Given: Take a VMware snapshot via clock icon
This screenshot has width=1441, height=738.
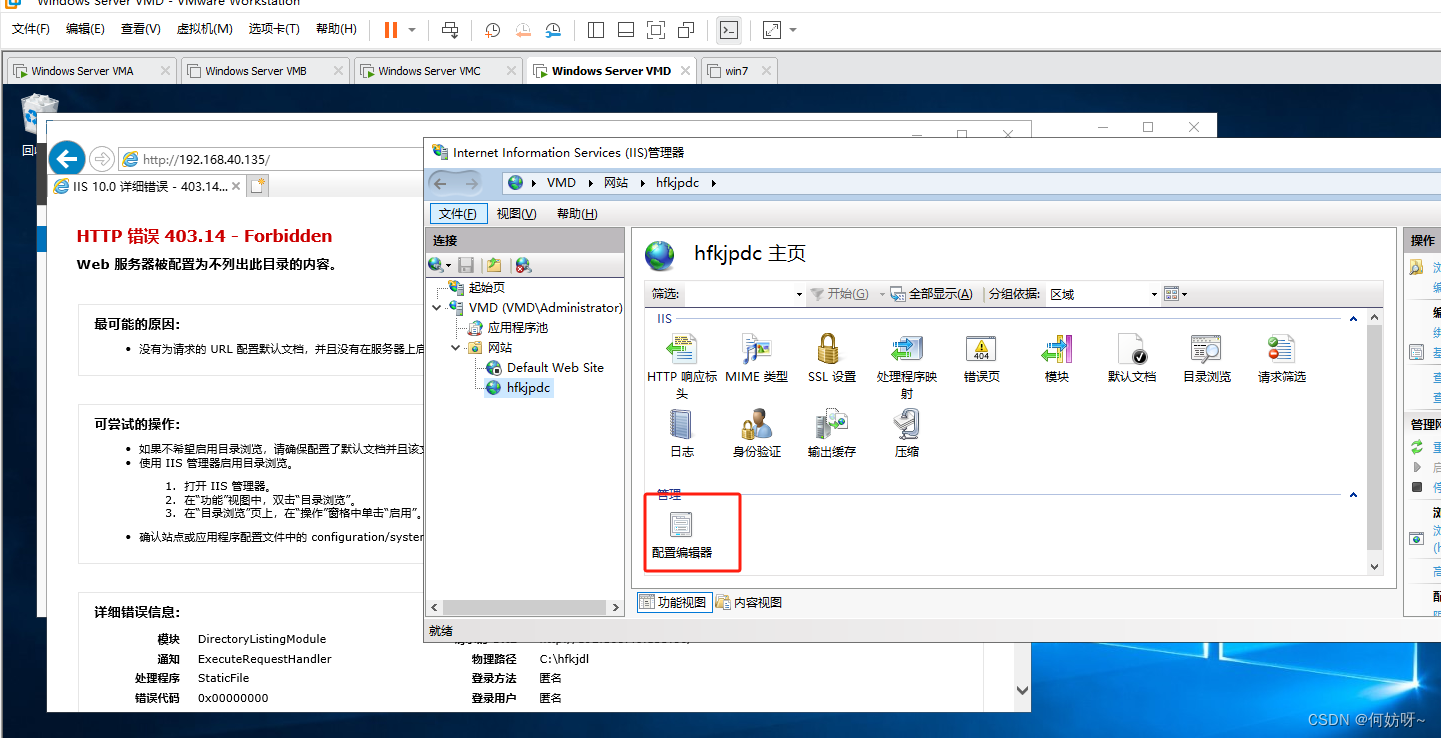Looking at the screenshot, I should click(493, 30).
